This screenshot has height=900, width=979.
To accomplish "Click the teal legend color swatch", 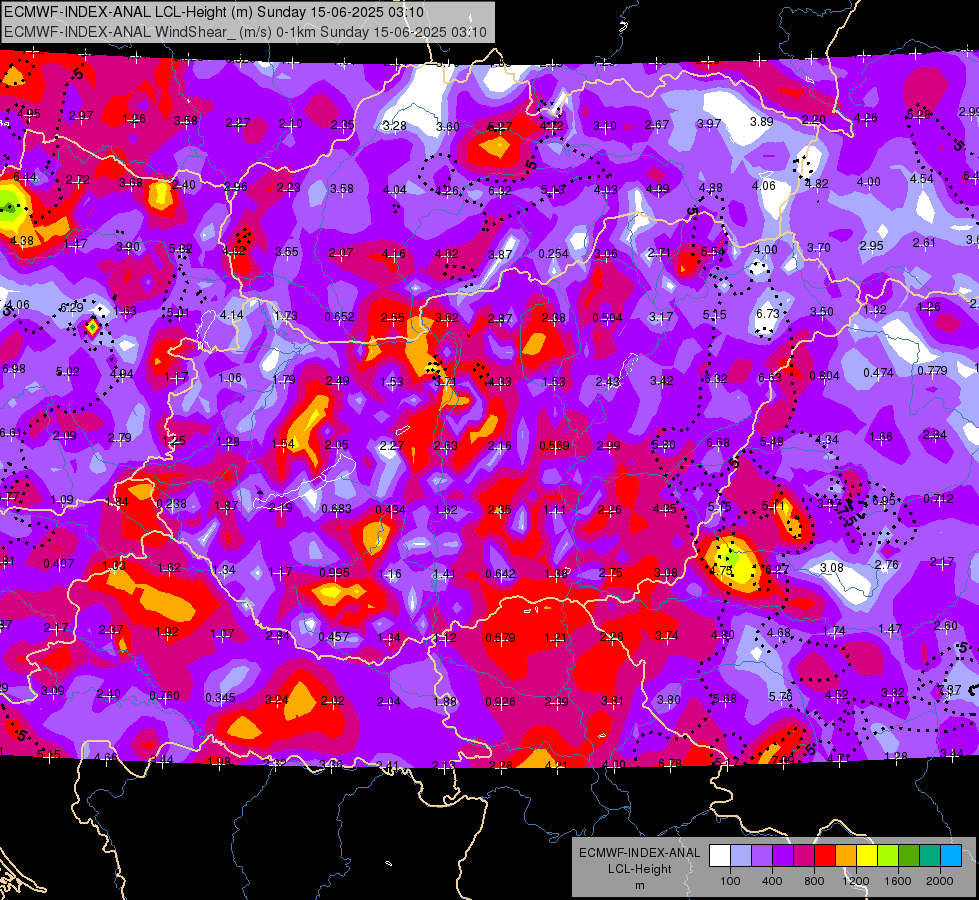I will click(930, 855).
